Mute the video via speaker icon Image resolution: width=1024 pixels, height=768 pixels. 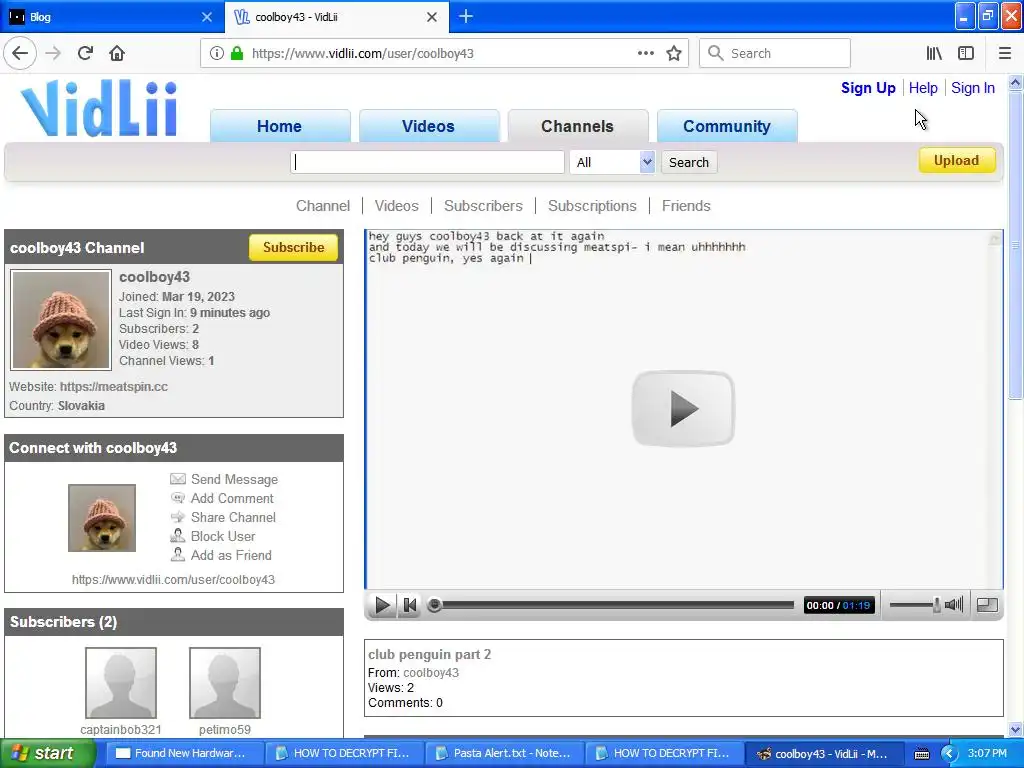(954, 605)
